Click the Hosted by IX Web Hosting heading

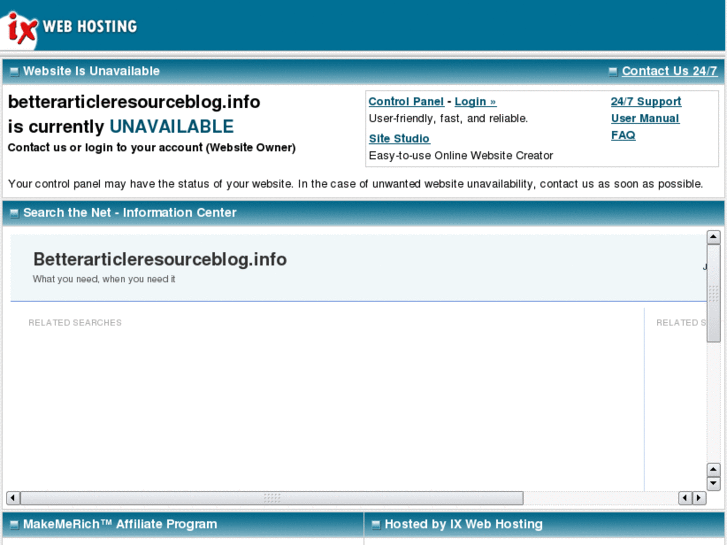click(464, 524)
